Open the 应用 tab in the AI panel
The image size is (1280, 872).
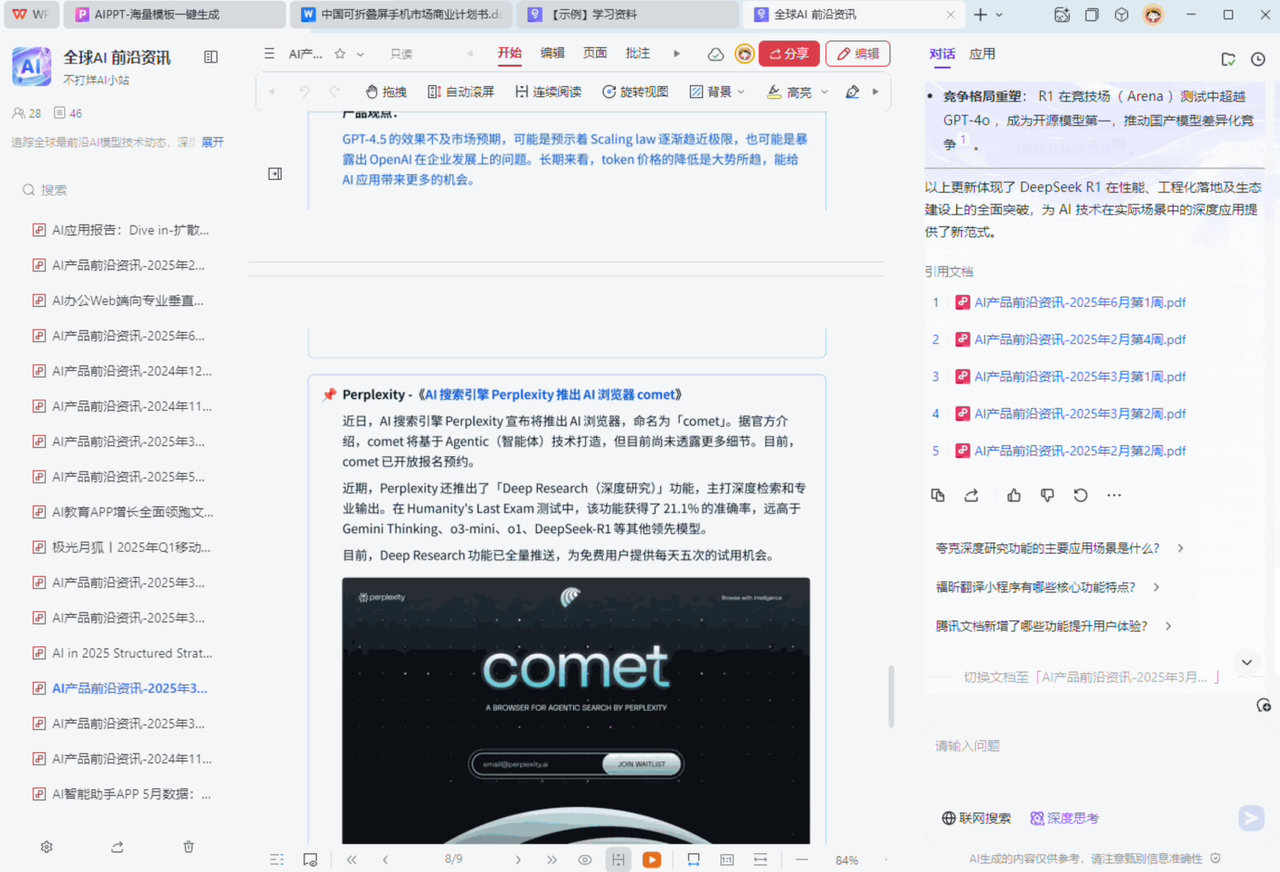[x=982, y=54]
